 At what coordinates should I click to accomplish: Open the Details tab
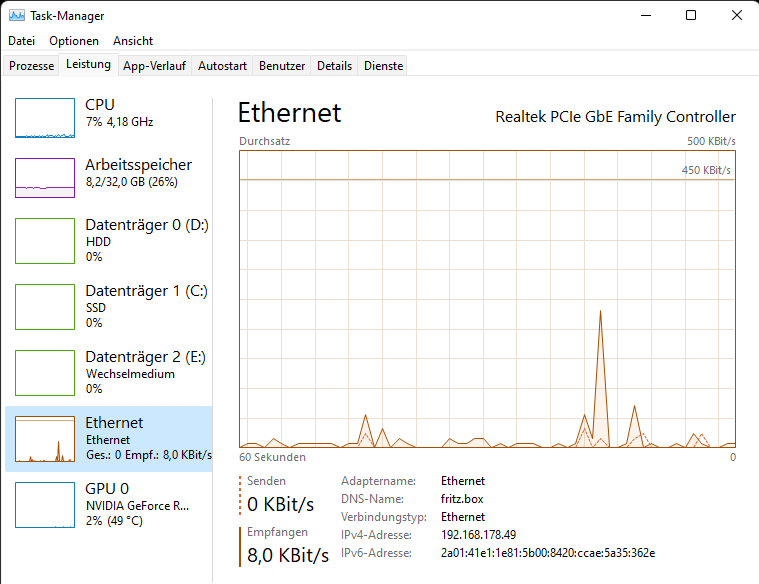(x=334, y=66)
